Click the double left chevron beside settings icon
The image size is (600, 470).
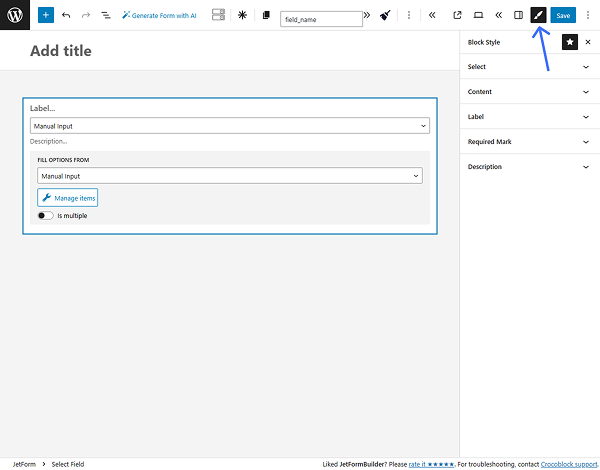click(x=498, y=15)
